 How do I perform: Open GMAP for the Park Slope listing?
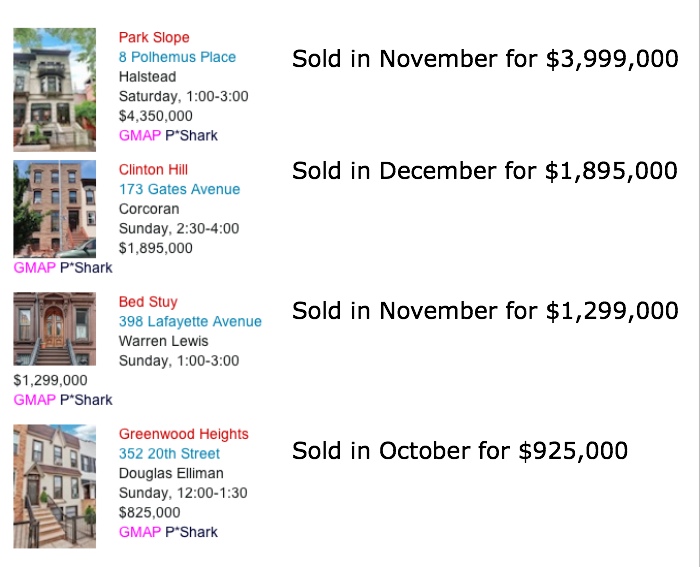[x=140, y=135]
